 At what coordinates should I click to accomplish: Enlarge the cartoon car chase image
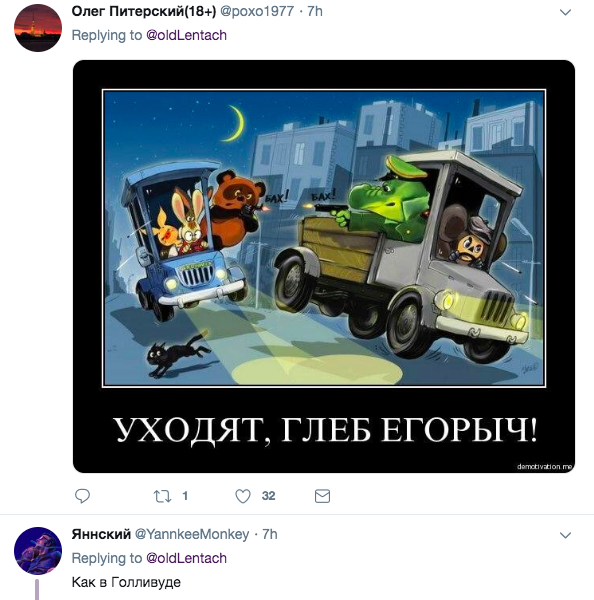[324, 266]
